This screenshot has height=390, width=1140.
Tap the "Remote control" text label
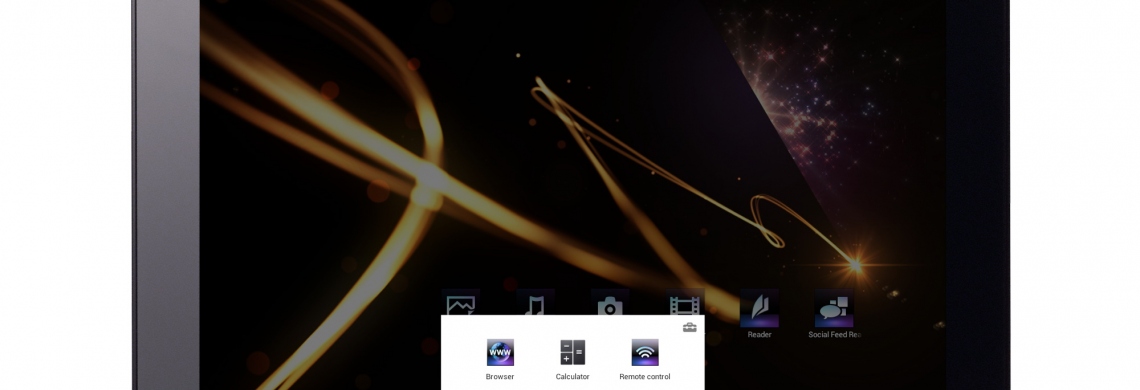tap(645, 377)
